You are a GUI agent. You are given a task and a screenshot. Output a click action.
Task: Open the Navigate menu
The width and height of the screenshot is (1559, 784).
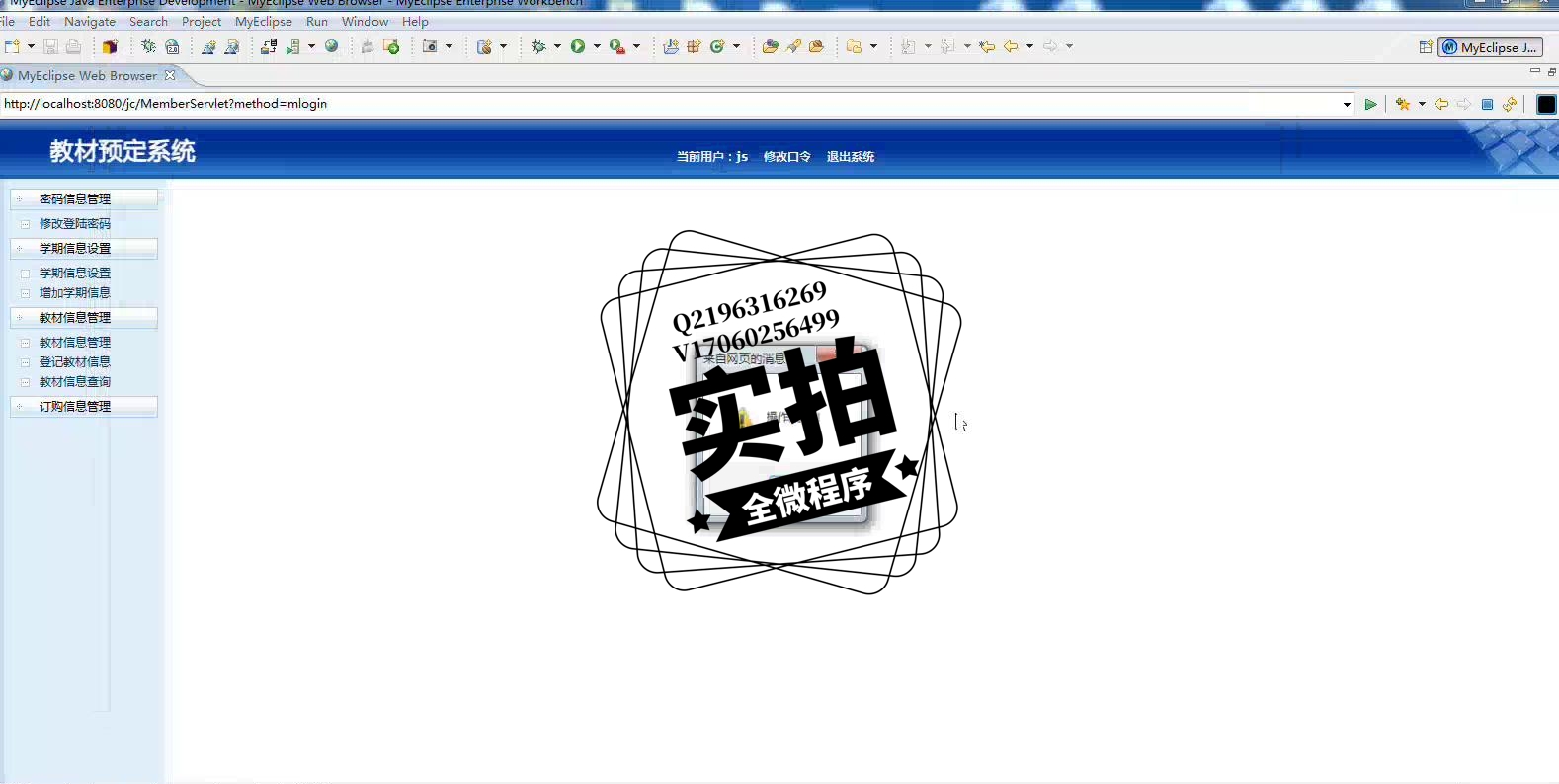pyautogui.click(x=90, y=21)
